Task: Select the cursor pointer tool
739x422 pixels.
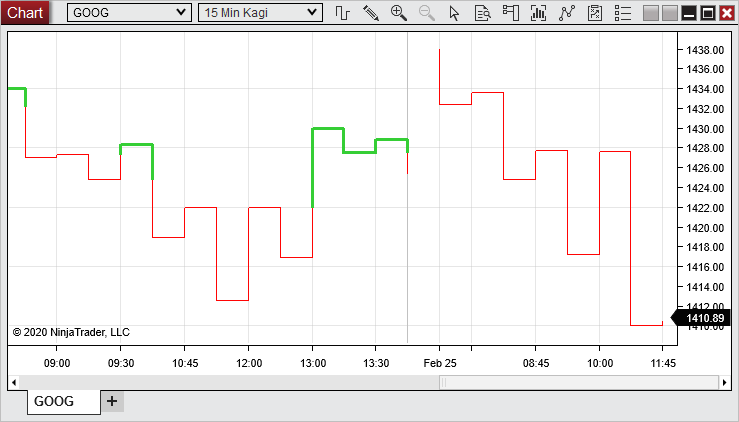Action: (x=455, y=13)
